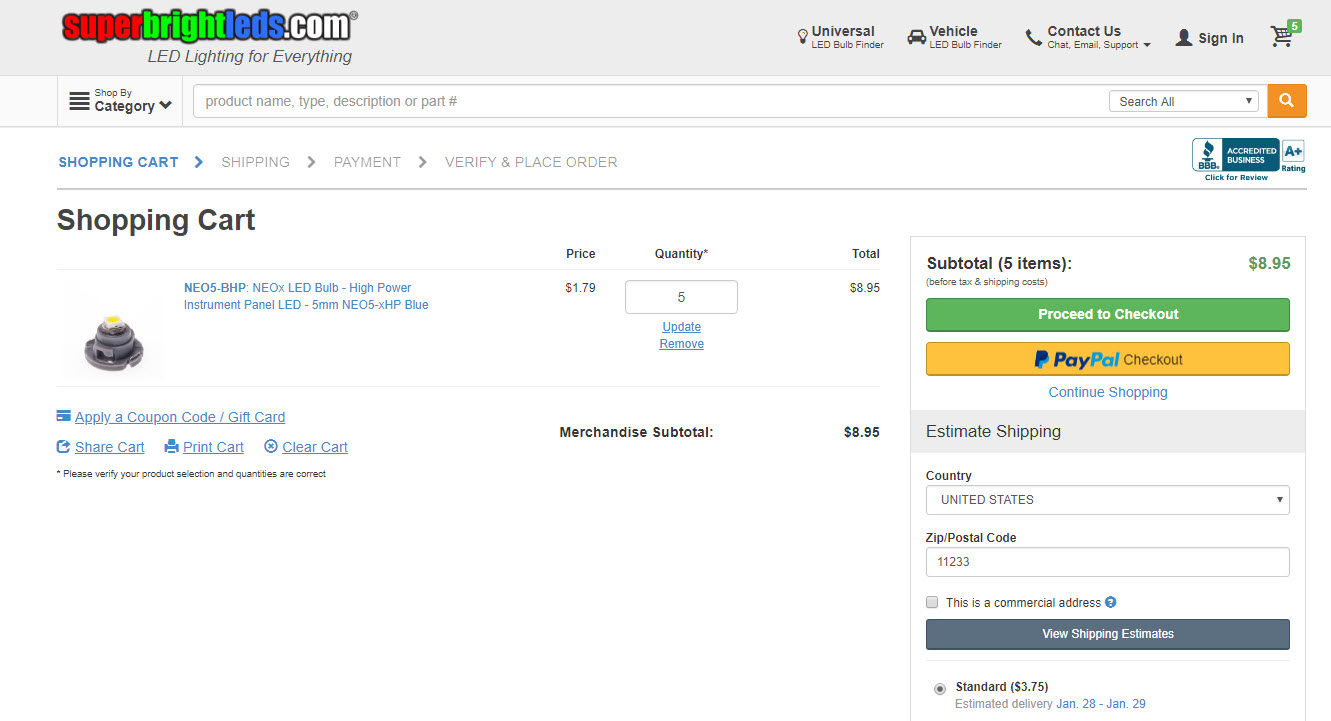Image resolution: width=1331 pixels, height=721 pixels.
Task: Click the superbrightleds.com logo
Action: tap(209, 26)
